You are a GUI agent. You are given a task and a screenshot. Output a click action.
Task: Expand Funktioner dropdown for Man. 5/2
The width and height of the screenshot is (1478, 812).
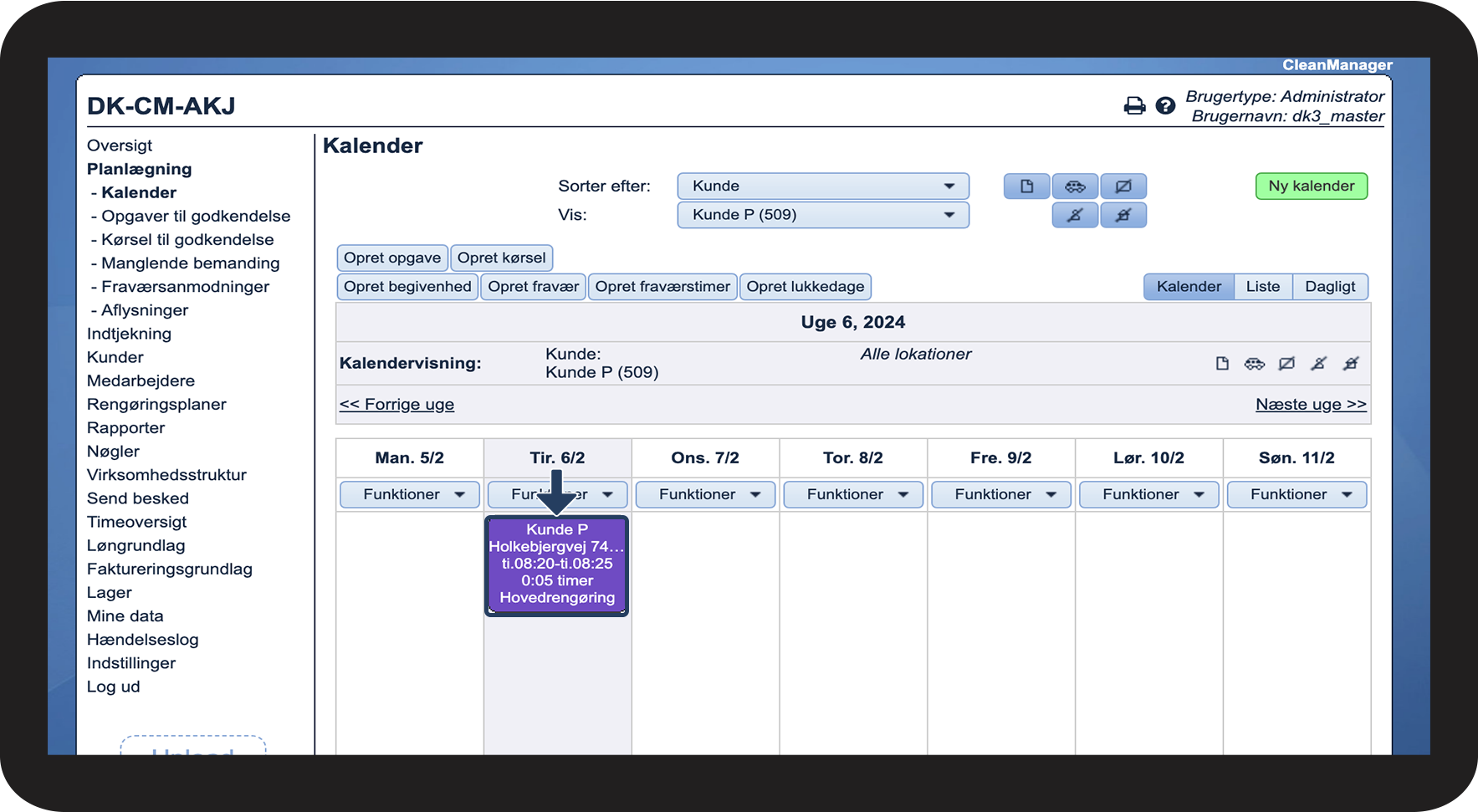410,494
